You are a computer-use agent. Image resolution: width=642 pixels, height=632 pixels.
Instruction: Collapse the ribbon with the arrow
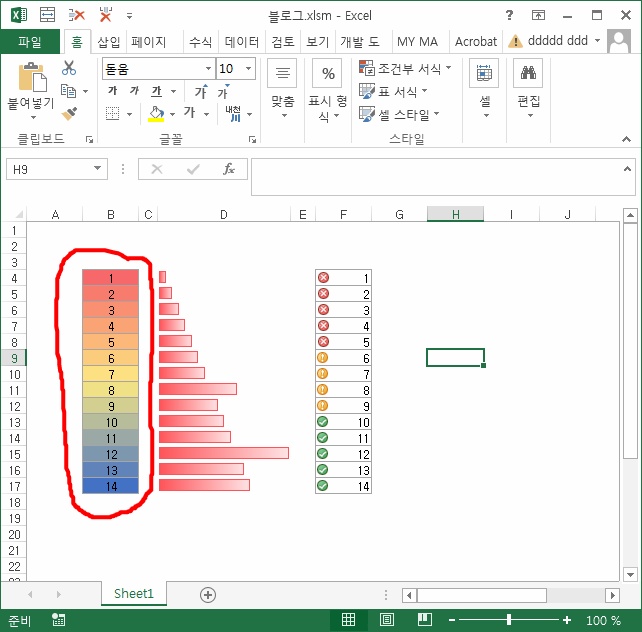coord(626,139)
